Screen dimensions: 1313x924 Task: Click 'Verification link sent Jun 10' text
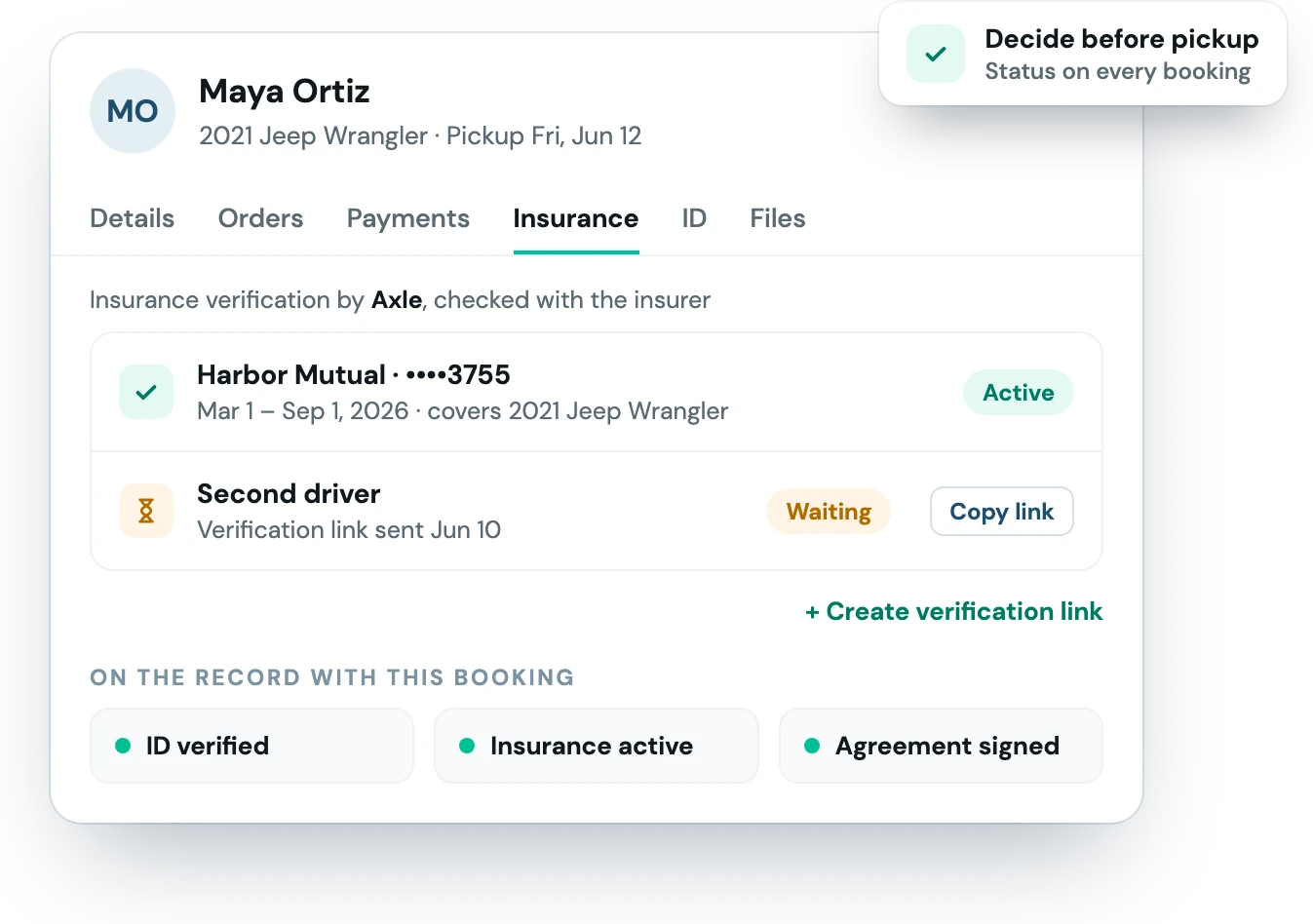pyautogui.click(x=349, y=529)
